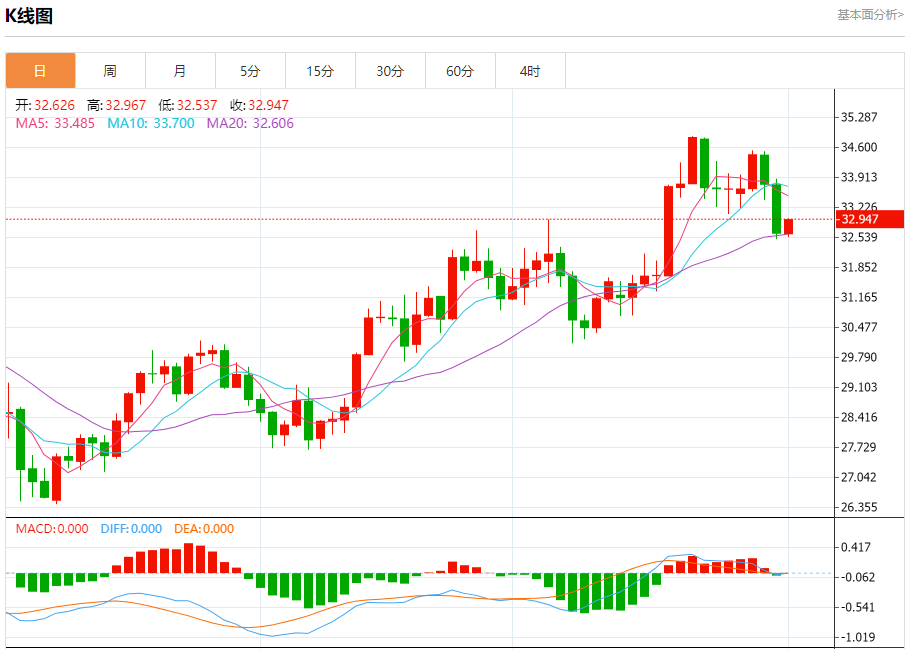Click the MA20 indicator label
Viewport: 909px width, 649px height.
250,123
